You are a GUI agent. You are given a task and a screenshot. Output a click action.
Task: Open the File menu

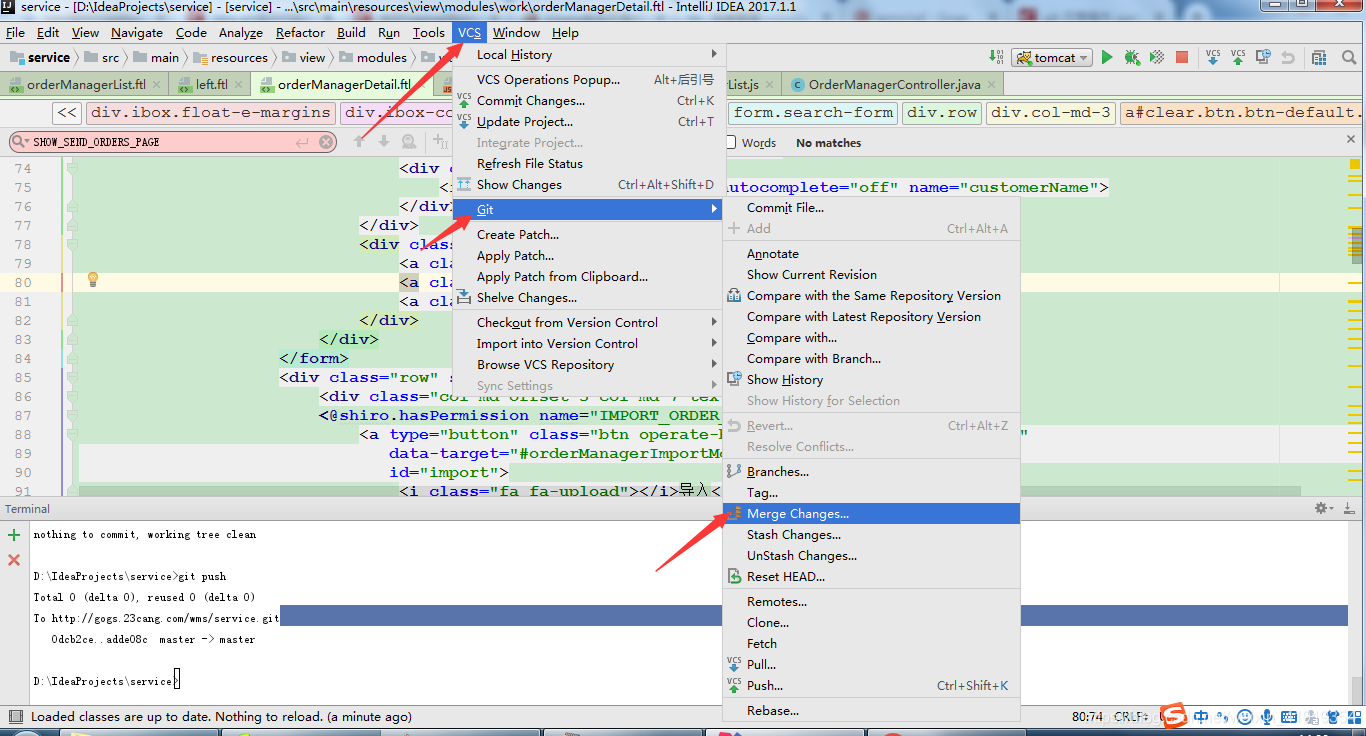pos(15,33)
